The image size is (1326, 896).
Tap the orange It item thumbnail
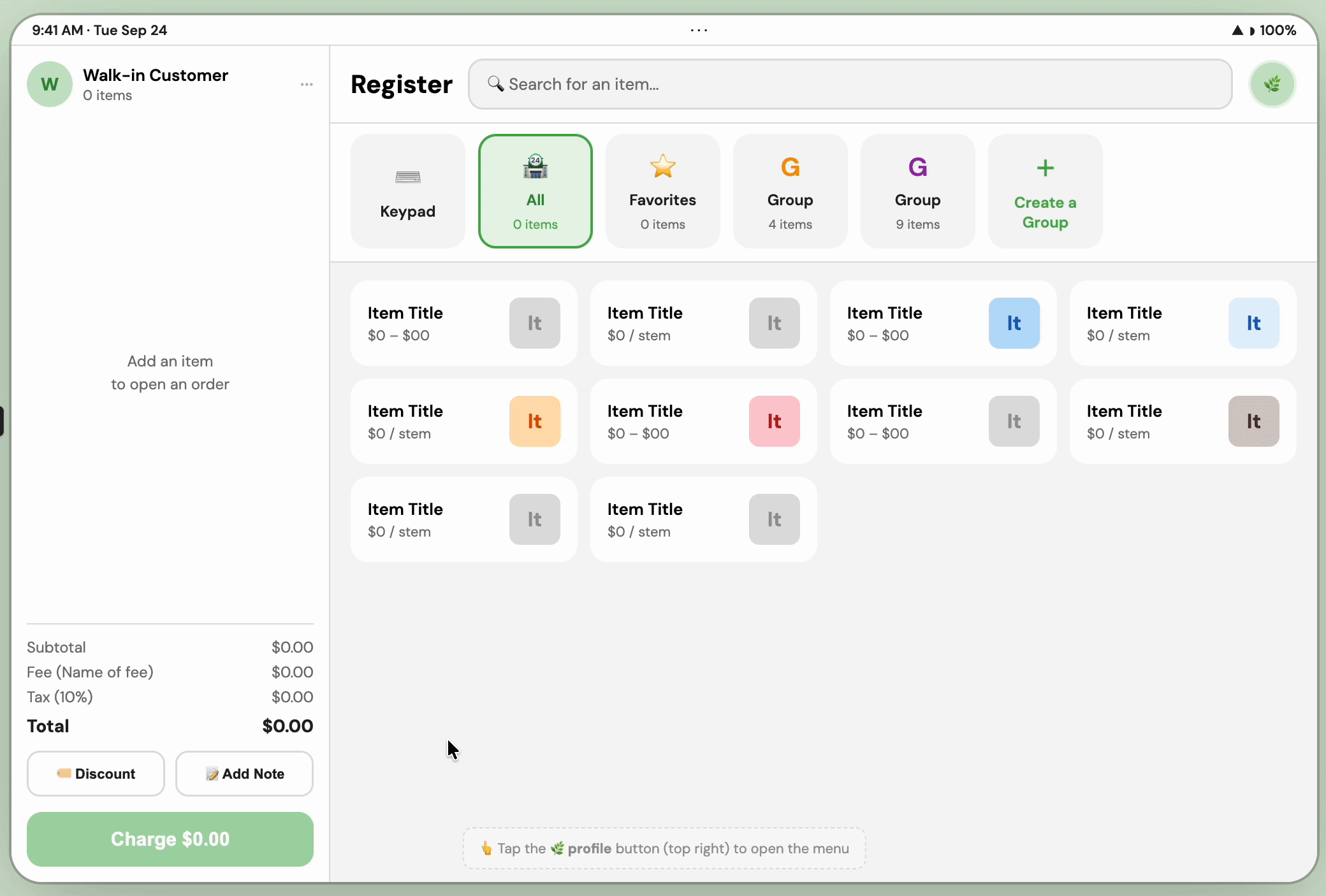(x=534, y=421)
